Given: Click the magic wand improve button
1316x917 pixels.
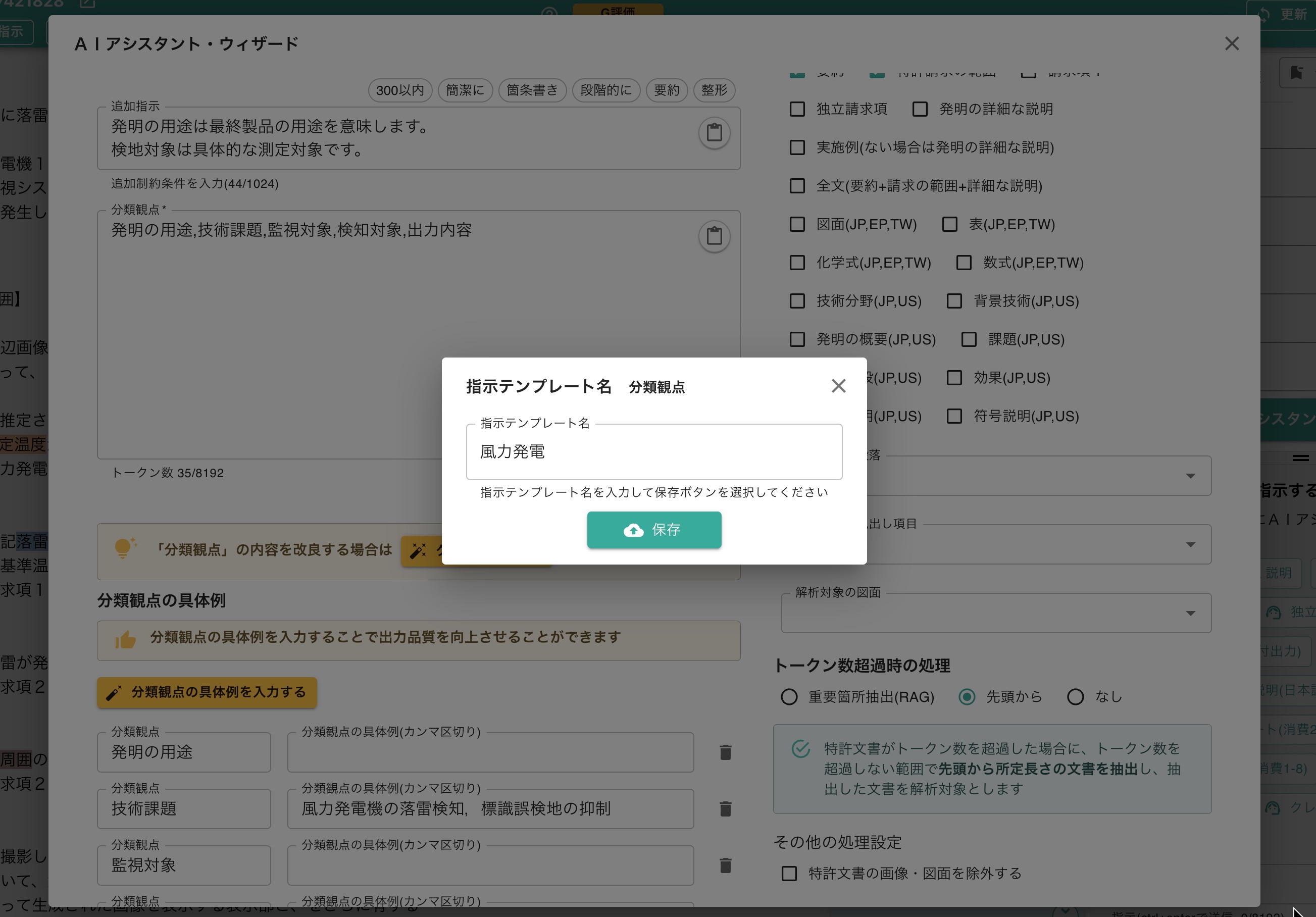Looking at the screenshot, I should (421, 551).
